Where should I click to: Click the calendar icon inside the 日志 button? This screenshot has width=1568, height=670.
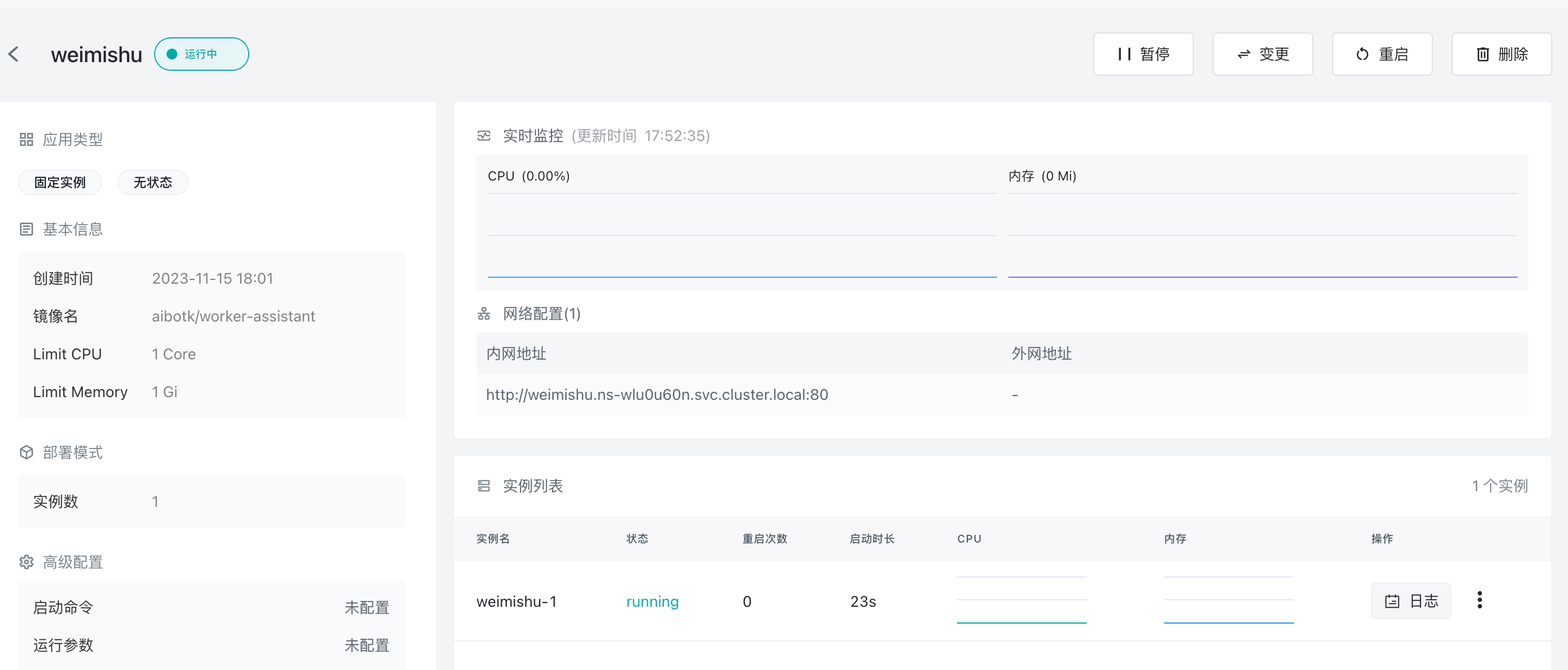[x=1393, y=601]
